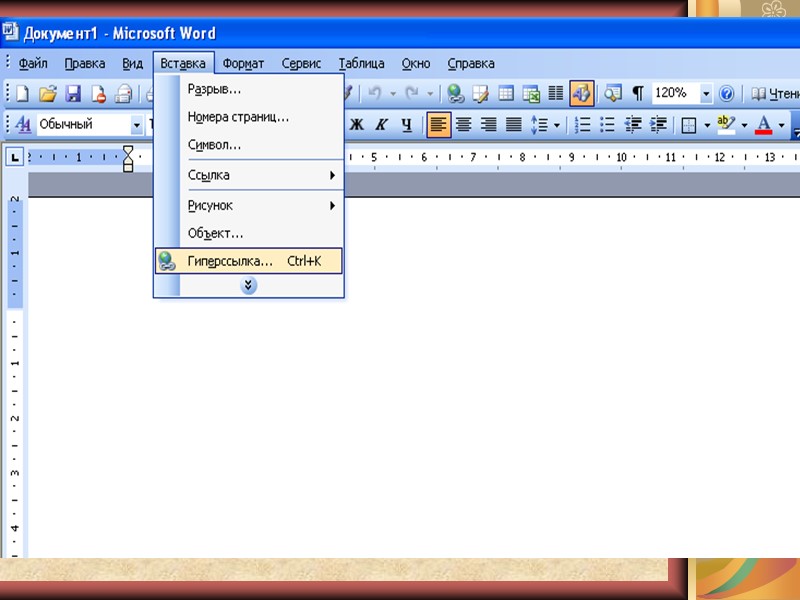Click the Redo arrow icon
800x600 pixels.
412,93
